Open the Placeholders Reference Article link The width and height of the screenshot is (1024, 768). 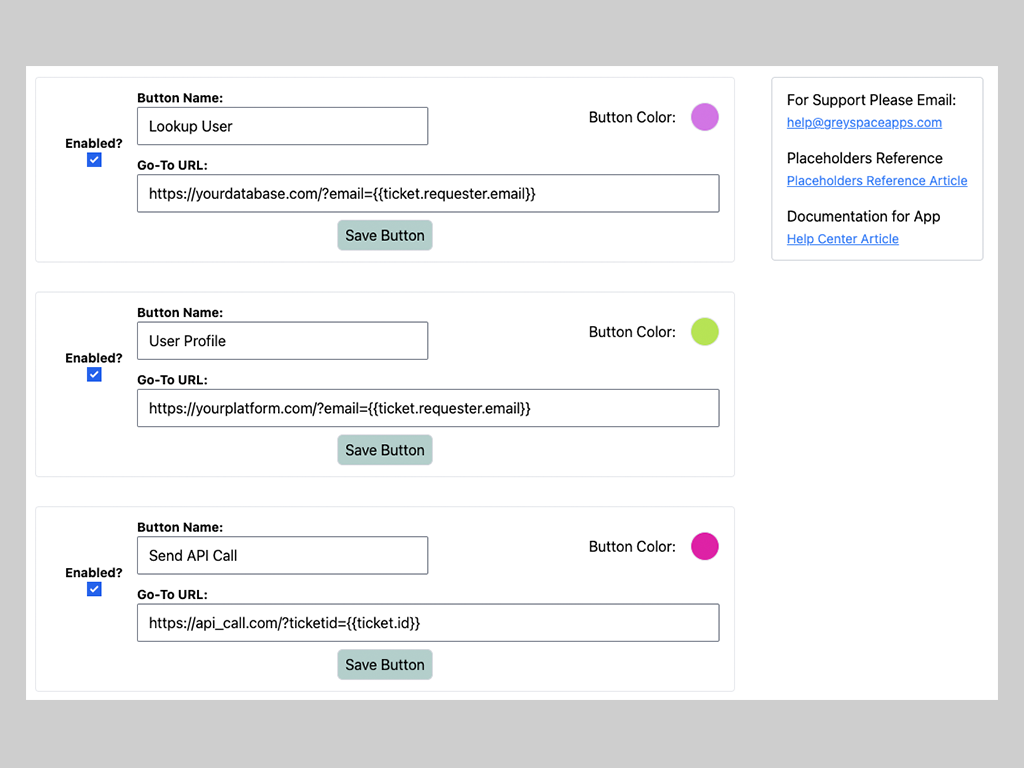pos(877,181)
